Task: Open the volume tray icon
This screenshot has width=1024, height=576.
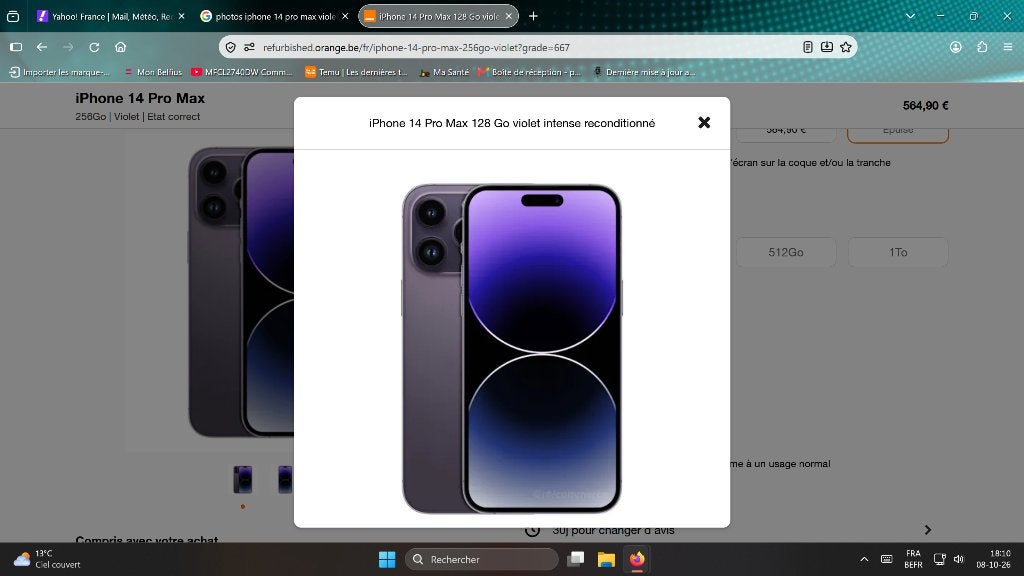Action: (959, 560)
